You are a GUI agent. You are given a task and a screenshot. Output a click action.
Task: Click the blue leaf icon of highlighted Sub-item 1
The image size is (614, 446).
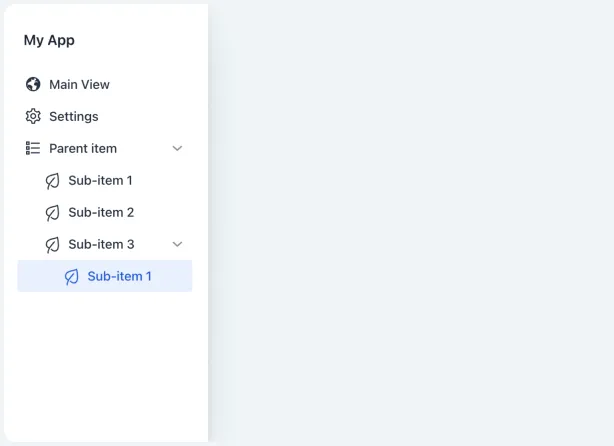(x=71, y=277)
